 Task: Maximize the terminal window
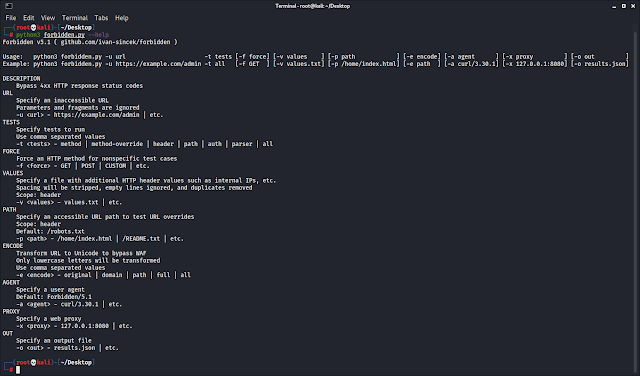(624, 6)
